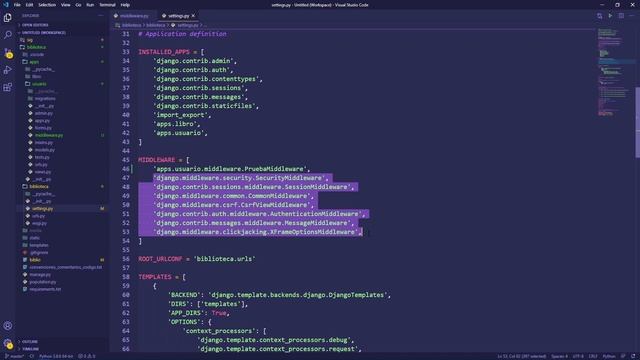640x360 pixels.
Task: Click UTF-8 encoding in status bar
Action: 578,356
